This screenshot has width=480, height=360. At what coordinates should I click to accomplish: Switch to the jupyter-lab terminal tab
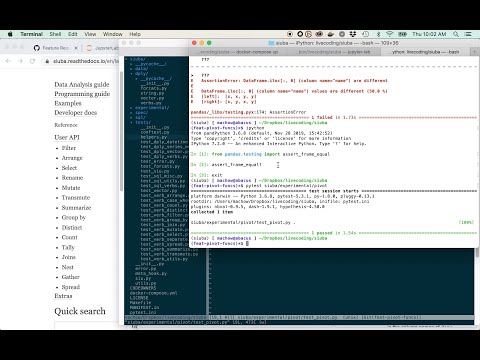click(x=333, y=52)
